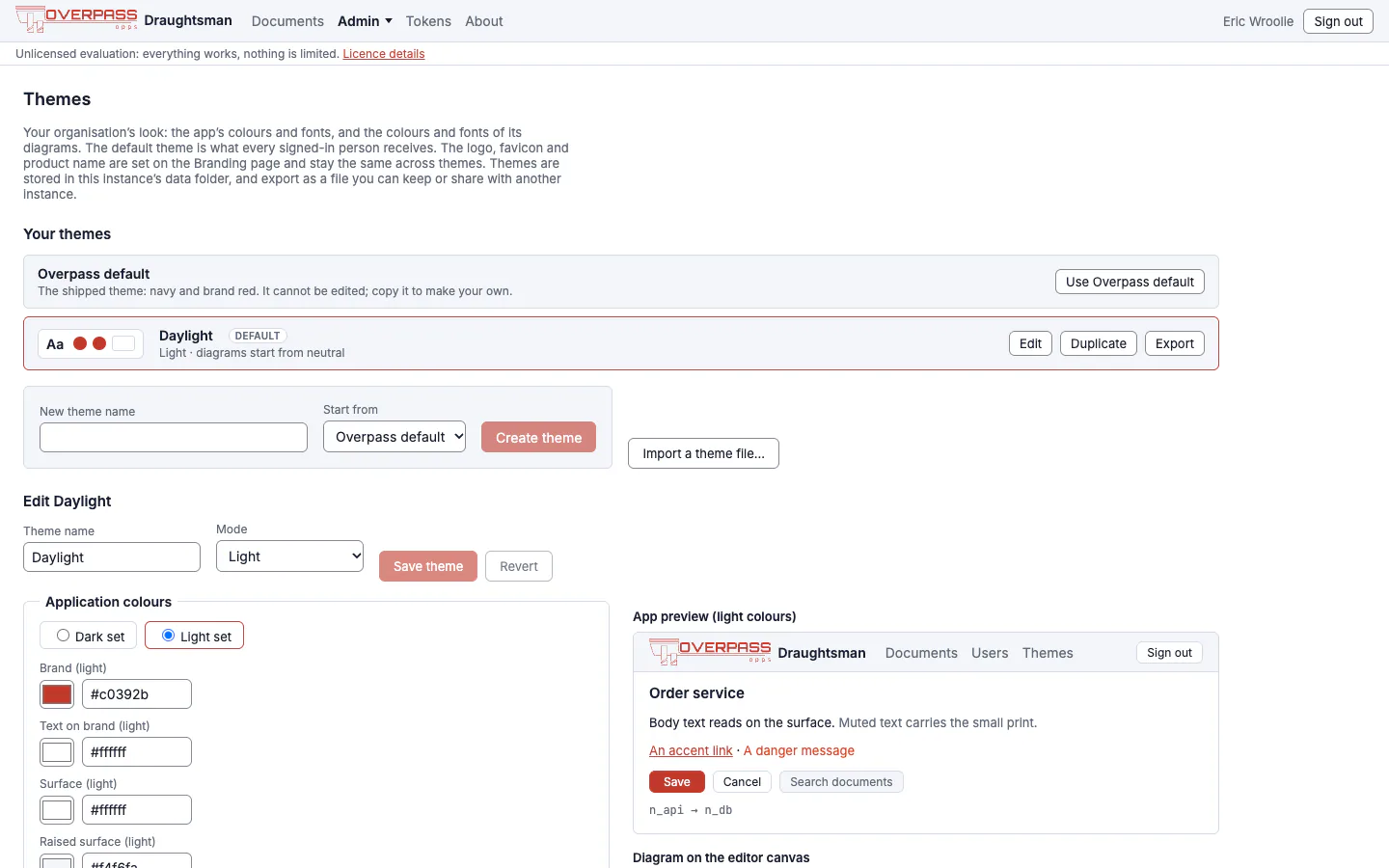Open the Brand (light) colour swatch
The width and height of the screenshot is (1389, 868).
[x=57, y=694]
